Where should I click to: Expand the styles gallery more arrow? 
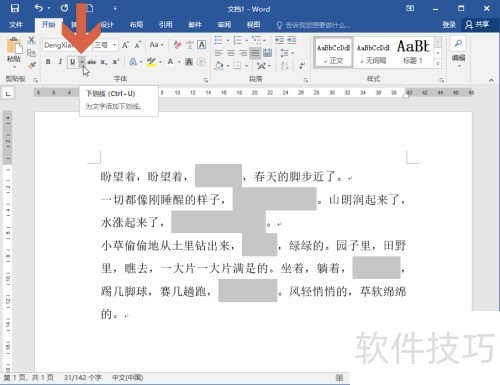pos(438,63)
